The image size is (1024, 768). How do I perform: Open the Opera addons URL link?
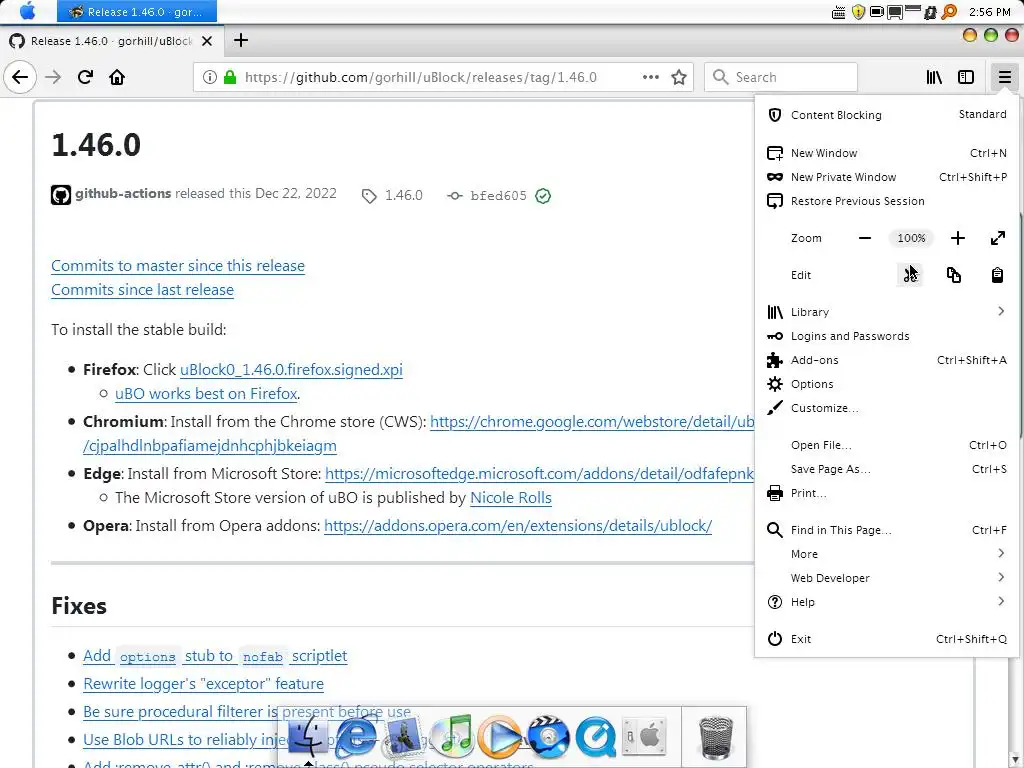[x=518, y=526]
